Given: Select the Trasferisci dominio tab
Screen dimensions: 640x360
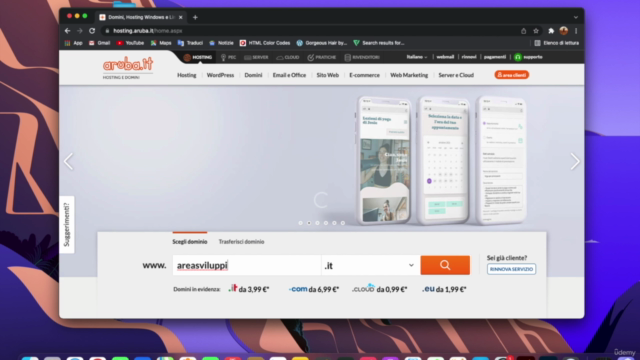Looking at the screenshot, I should point(241,242).
